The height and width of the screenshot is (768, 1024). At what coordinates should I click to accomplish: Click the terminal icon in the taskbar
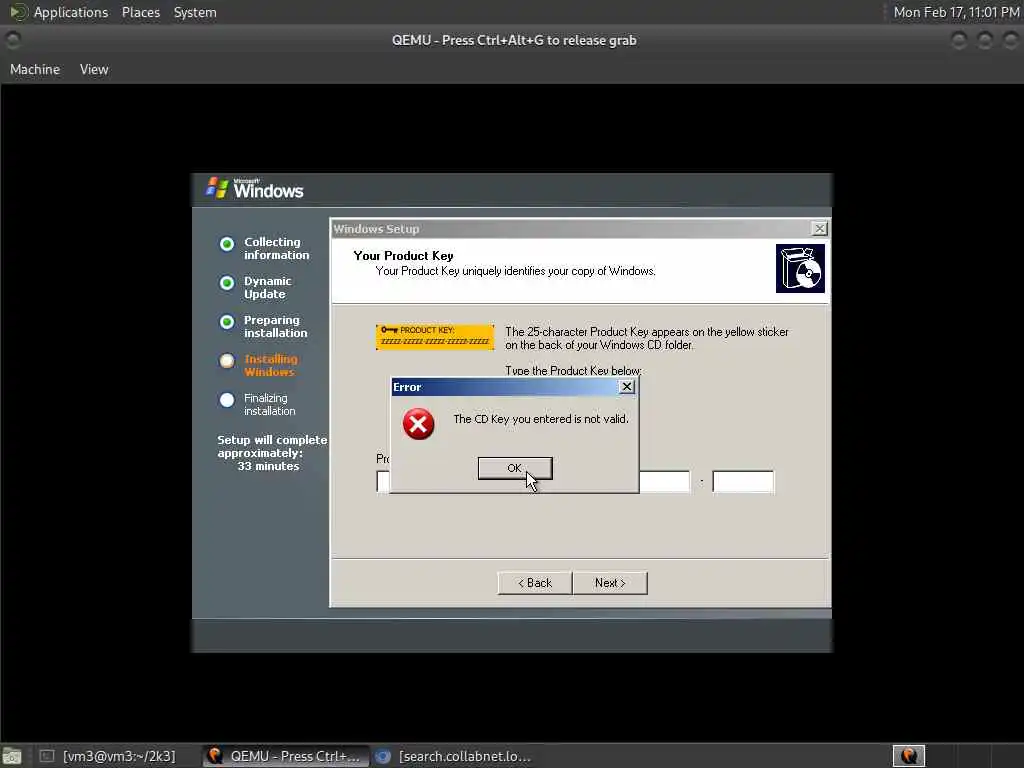point(46,756)
